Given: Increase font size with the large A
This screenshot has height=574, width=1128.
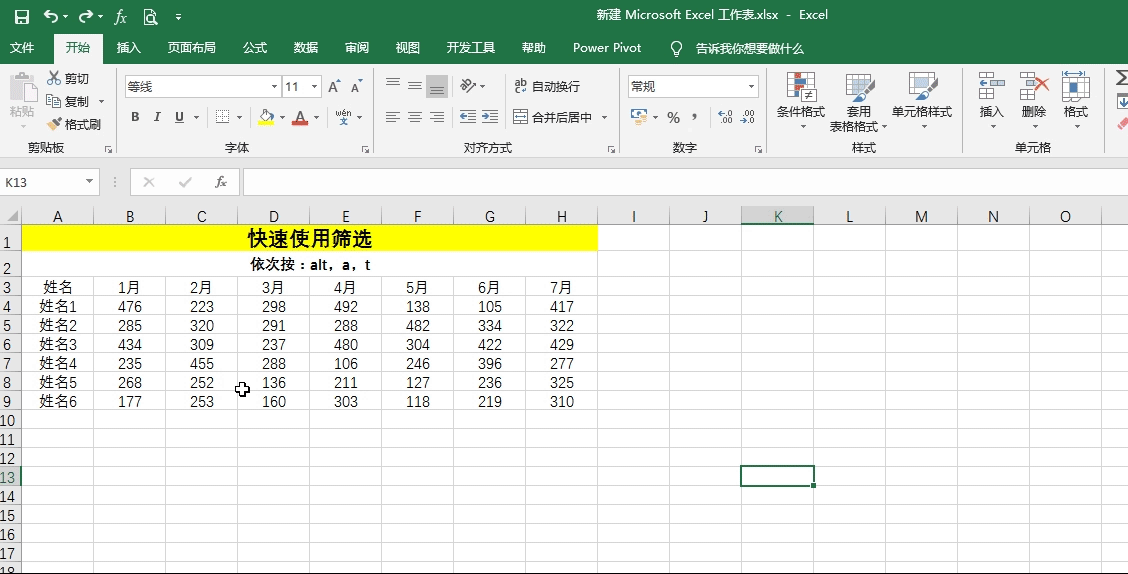Looking at the screenshot, I should pos(334,87).
